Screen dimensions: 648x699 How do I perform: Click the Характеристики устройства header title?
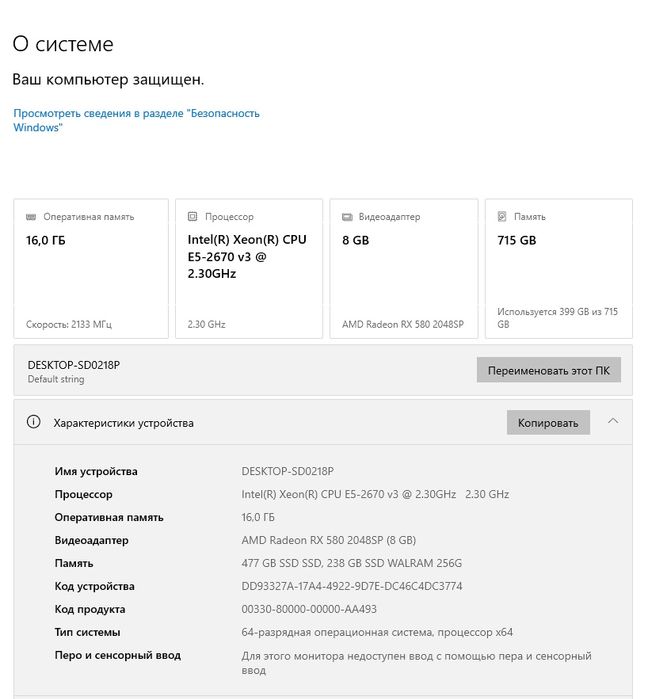coord(123,423)
